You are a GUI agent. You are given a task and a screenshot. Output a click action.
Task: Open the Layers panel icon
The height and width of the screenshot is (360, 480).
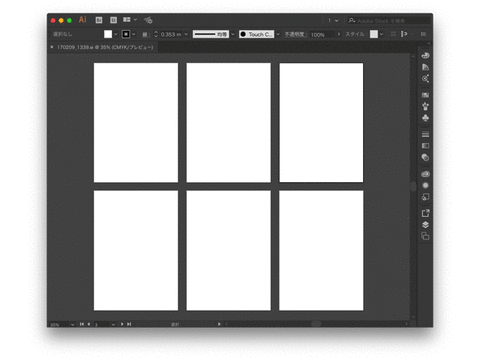(x=425, y=225)
